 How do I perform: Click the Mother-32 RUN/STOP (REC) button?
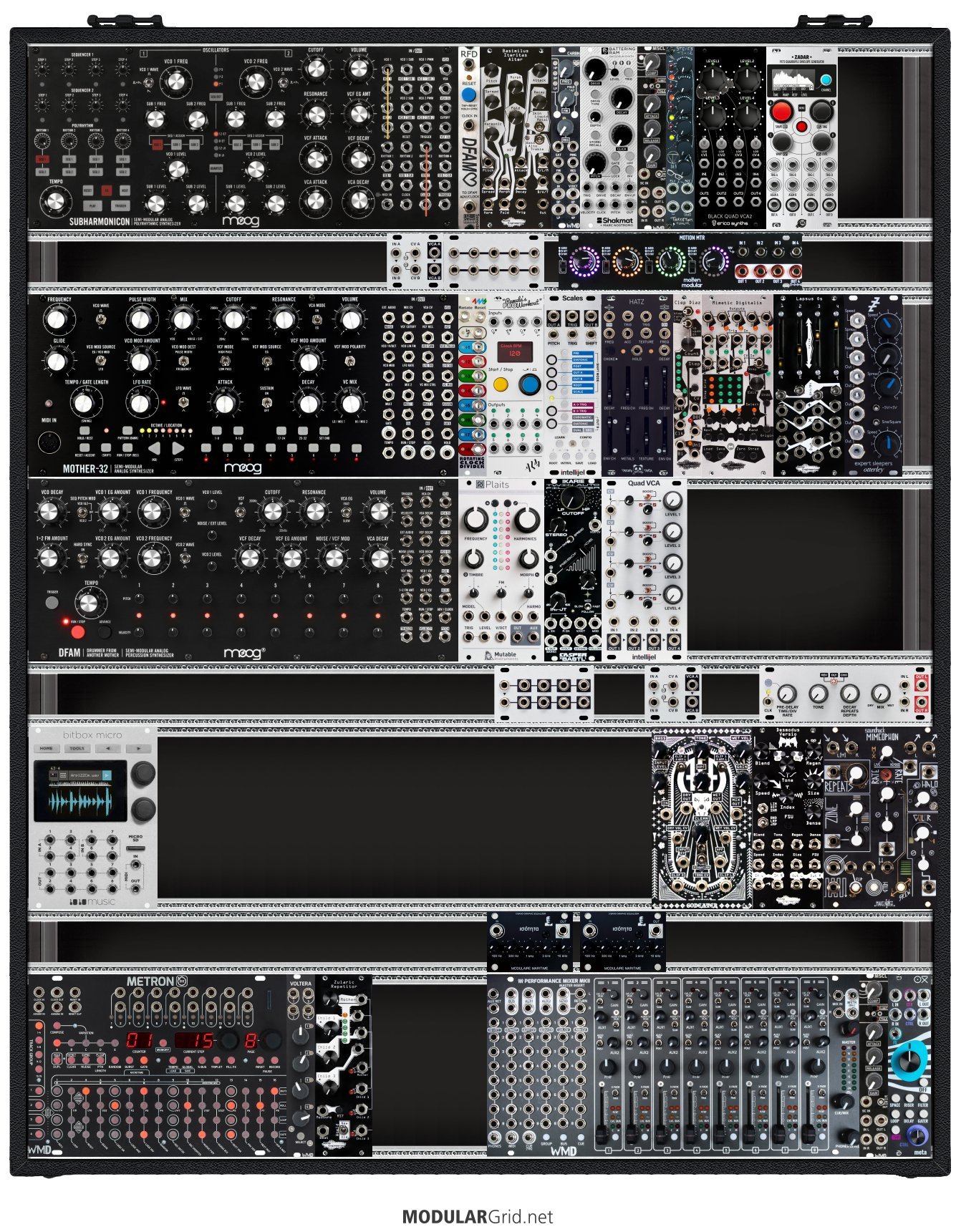pos(128,448)
